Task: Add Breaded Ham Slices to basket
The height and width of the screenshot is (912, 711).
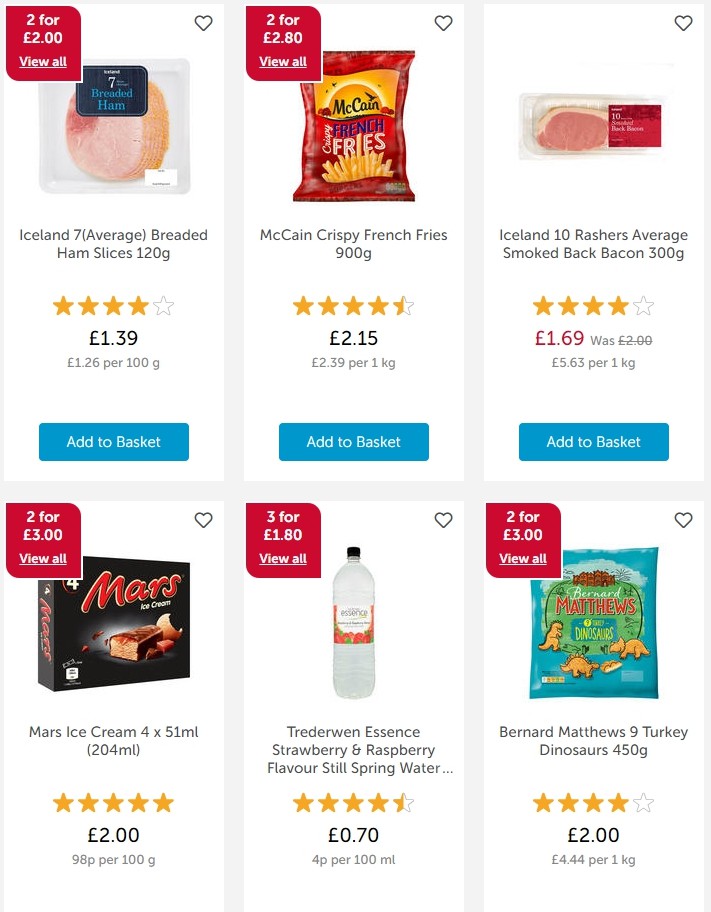Action: pos(113,441)
